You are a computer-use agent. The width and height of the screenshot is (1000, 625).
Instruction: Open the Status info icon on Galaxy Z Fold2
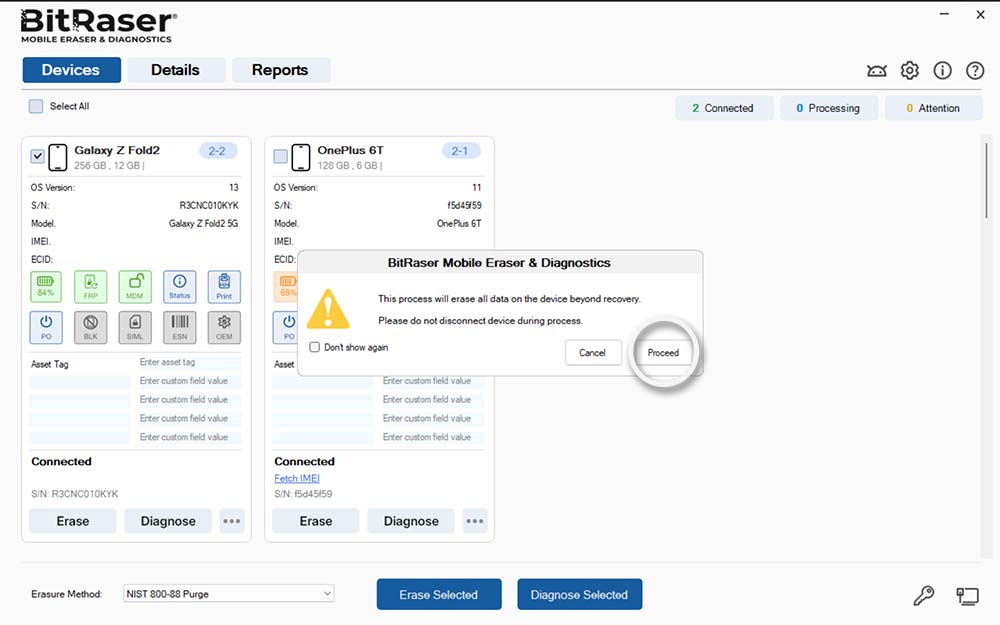(180, 286)
